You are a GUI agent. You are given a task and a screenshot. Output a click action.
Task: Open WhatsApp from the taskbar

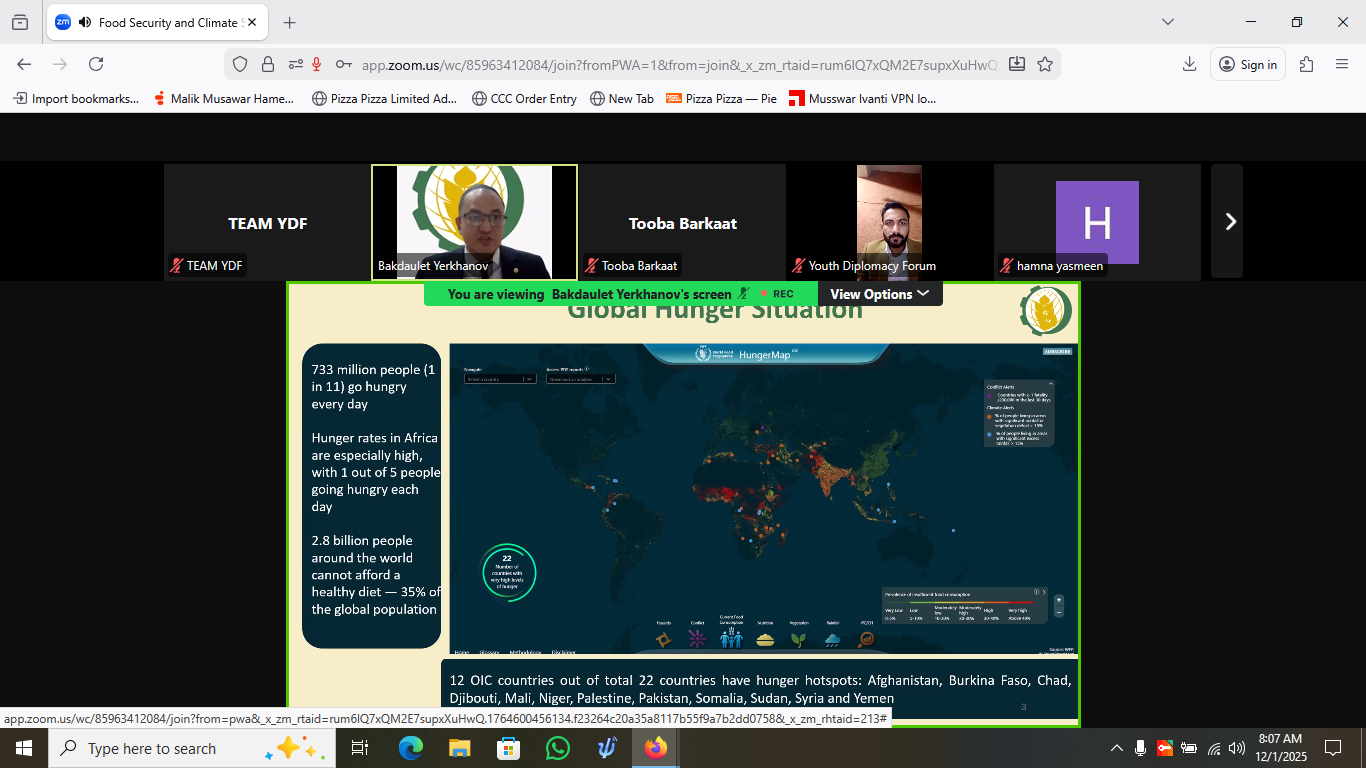point(557,748)
